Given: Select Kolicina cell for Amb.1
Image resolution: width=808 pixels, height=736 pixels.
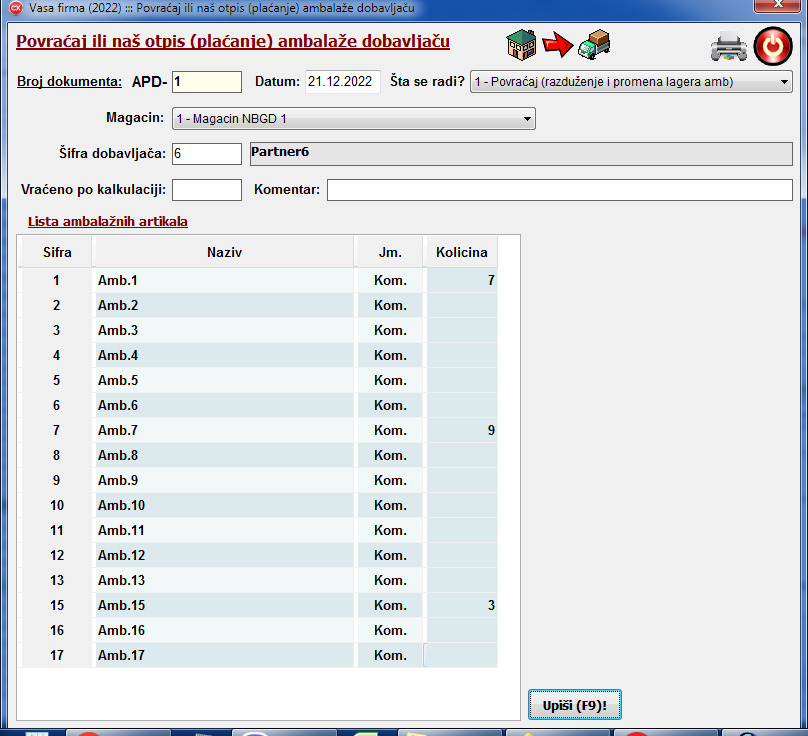Looking at the screenshot, I should tap(462, 280).
